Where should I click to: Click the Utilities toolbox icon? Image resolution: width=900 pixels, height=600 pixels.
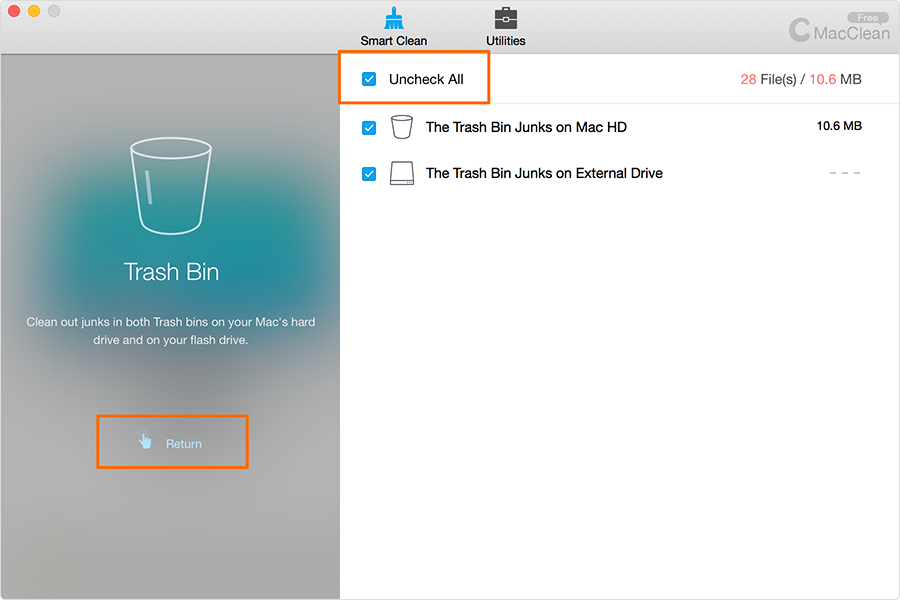[506, 19]
